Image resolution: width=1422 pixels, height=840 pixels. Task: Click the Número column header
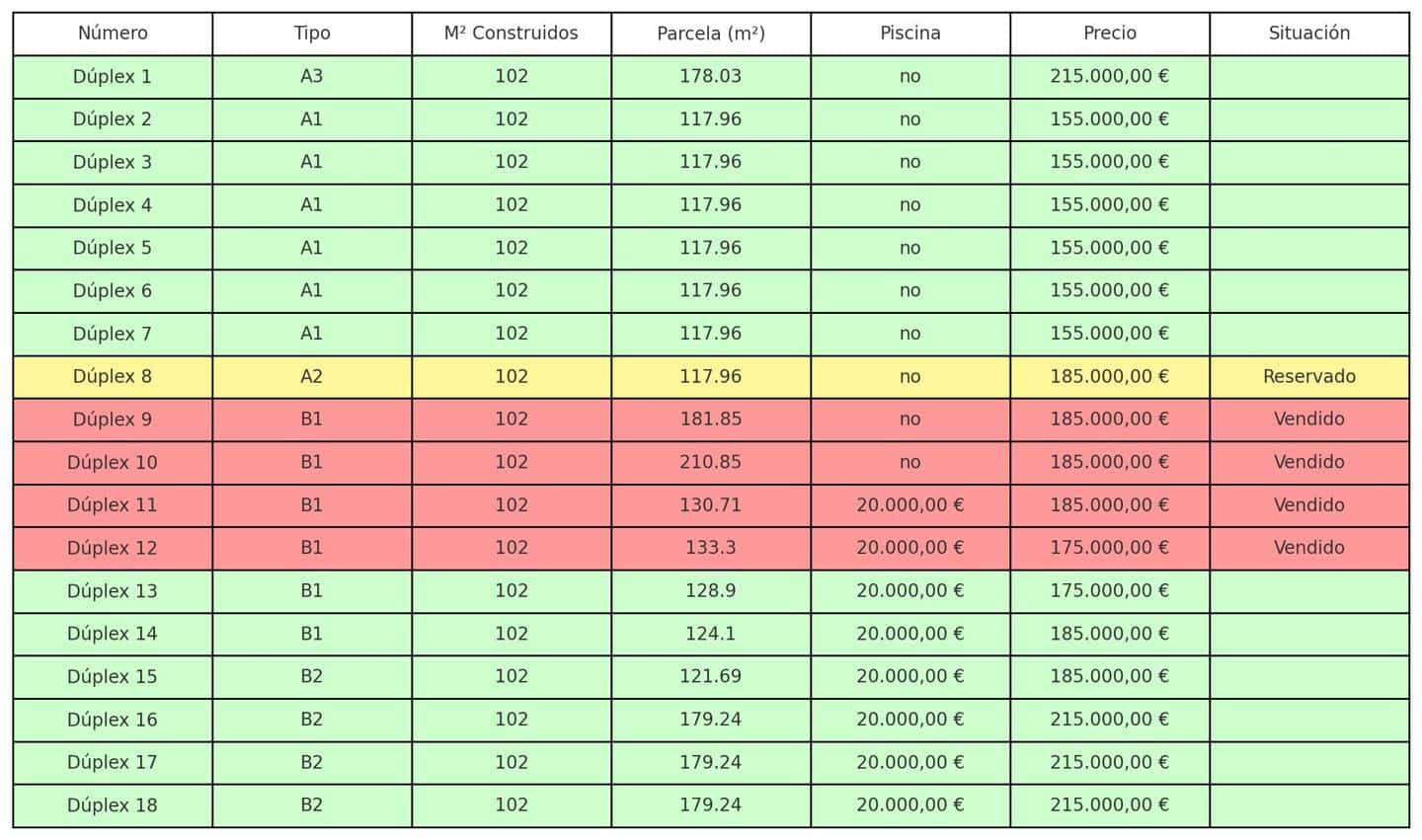113,34
